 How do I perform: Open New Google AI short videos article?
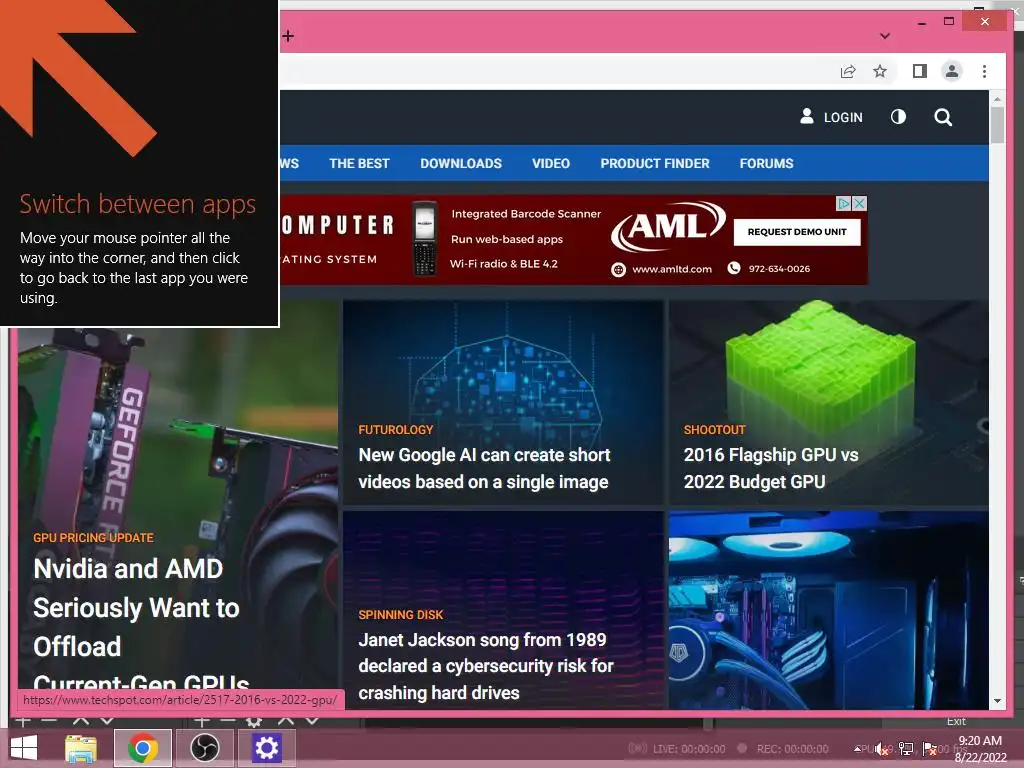[484, 468]
